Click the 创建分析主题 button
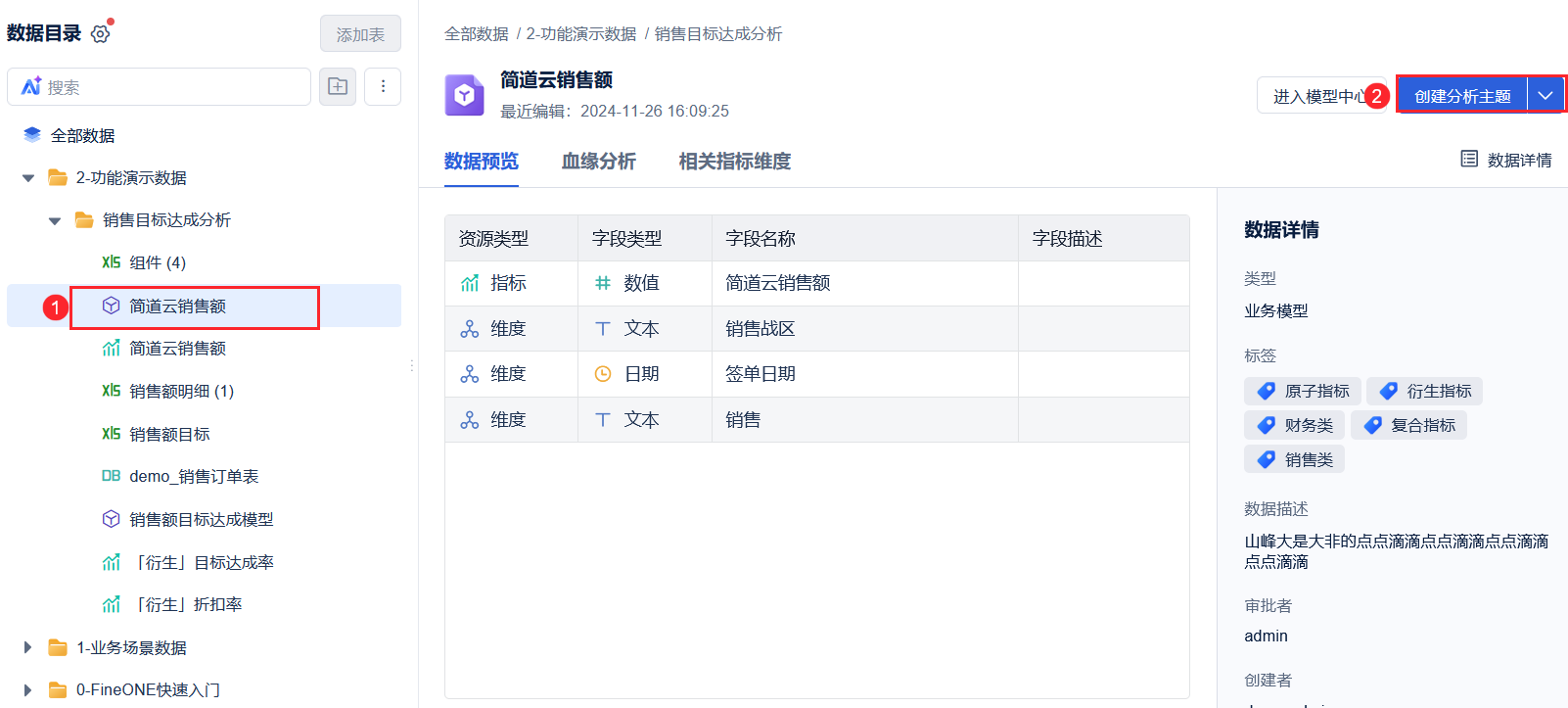This screenshot has height=708, width=1568. 1461,96
